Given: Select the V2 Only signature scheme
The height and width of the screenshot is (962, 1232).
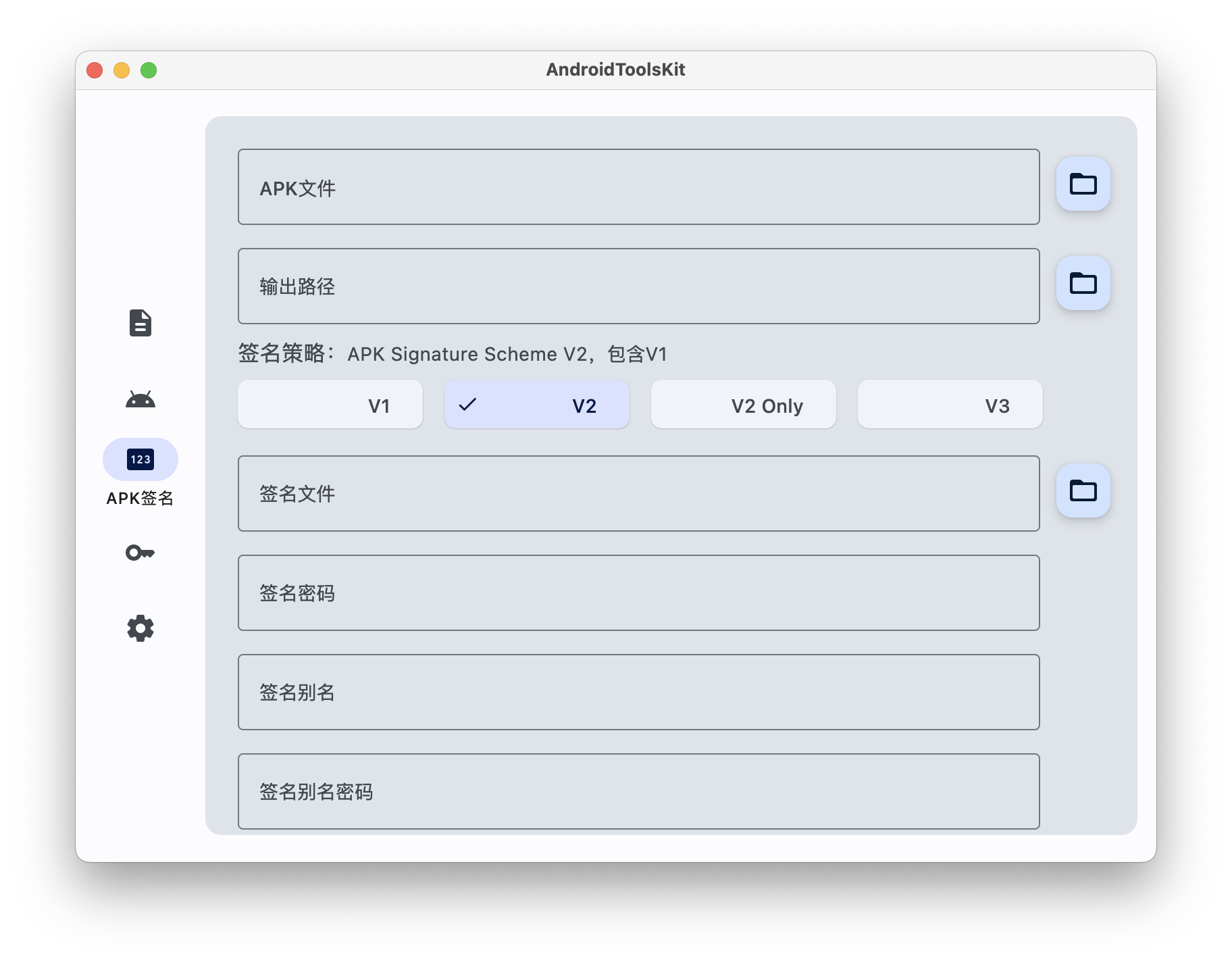Looking at the screenshot, I should (x=744, y=404).
